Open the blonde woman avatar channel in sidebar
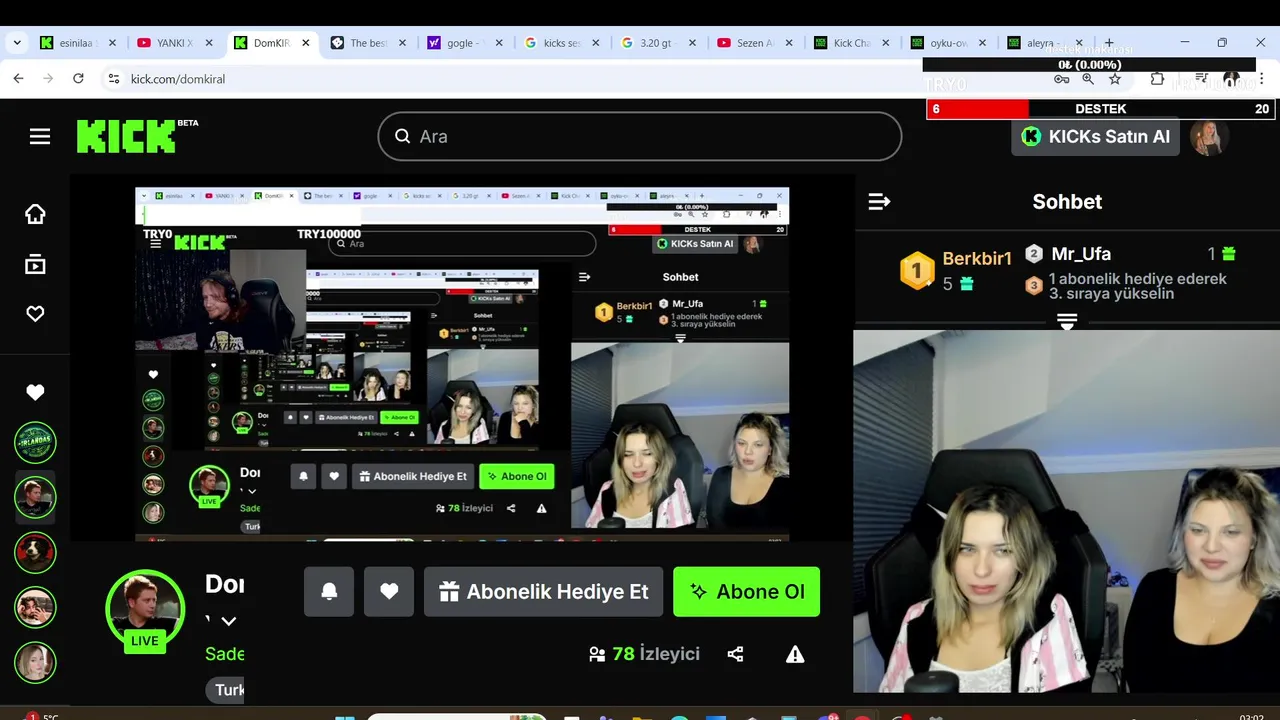 point(35,662)
